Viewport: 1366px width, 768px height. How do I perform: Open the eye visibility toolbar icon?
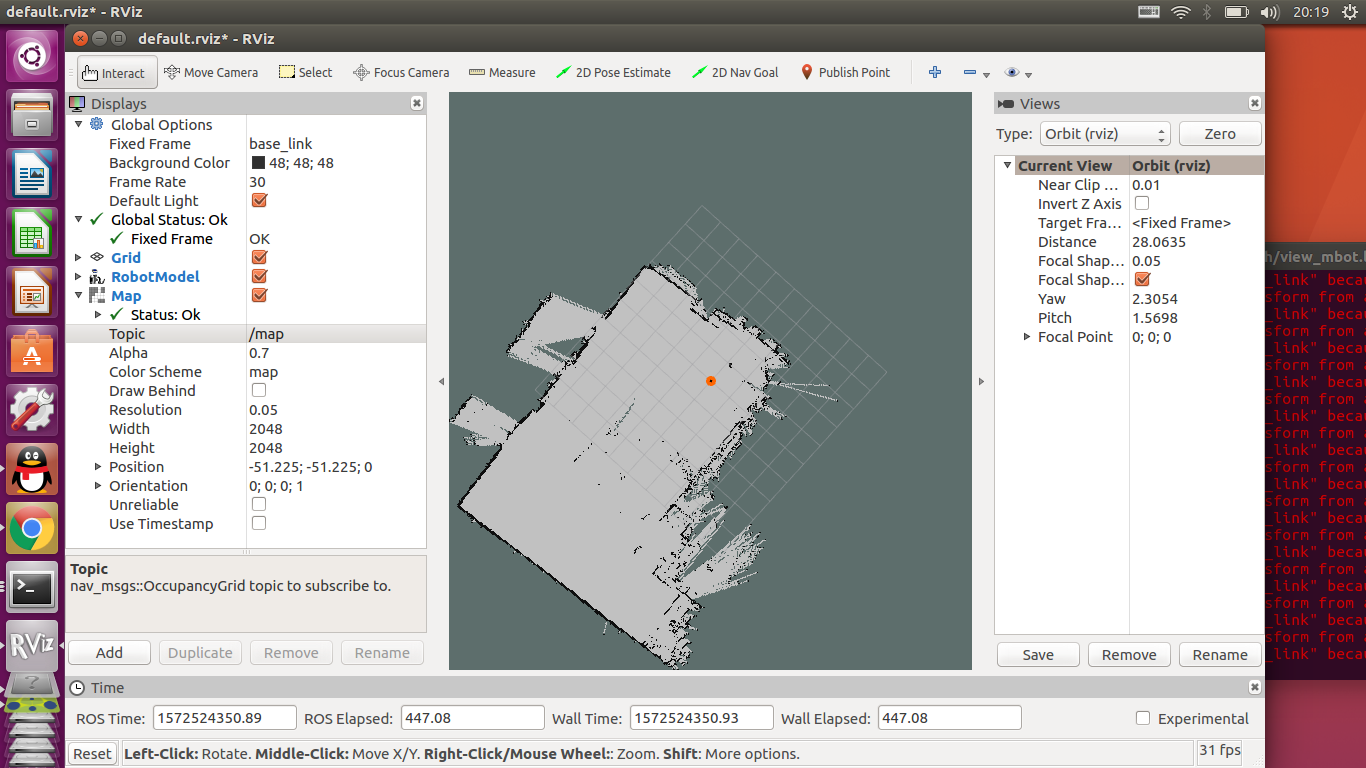point(1013,72)
